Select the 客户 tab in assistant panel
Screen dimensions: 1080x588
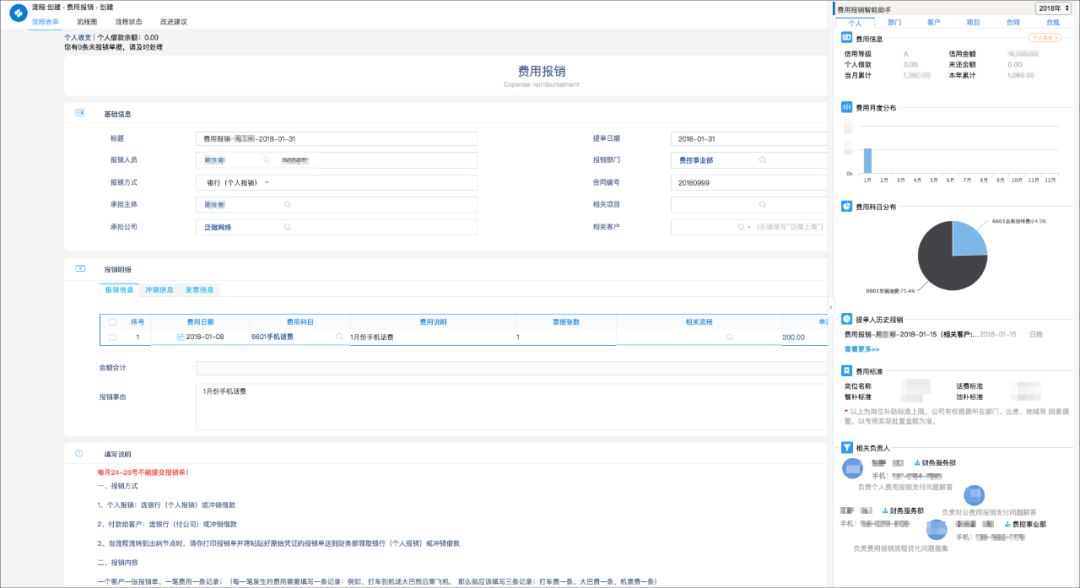(x=933, y=23)
